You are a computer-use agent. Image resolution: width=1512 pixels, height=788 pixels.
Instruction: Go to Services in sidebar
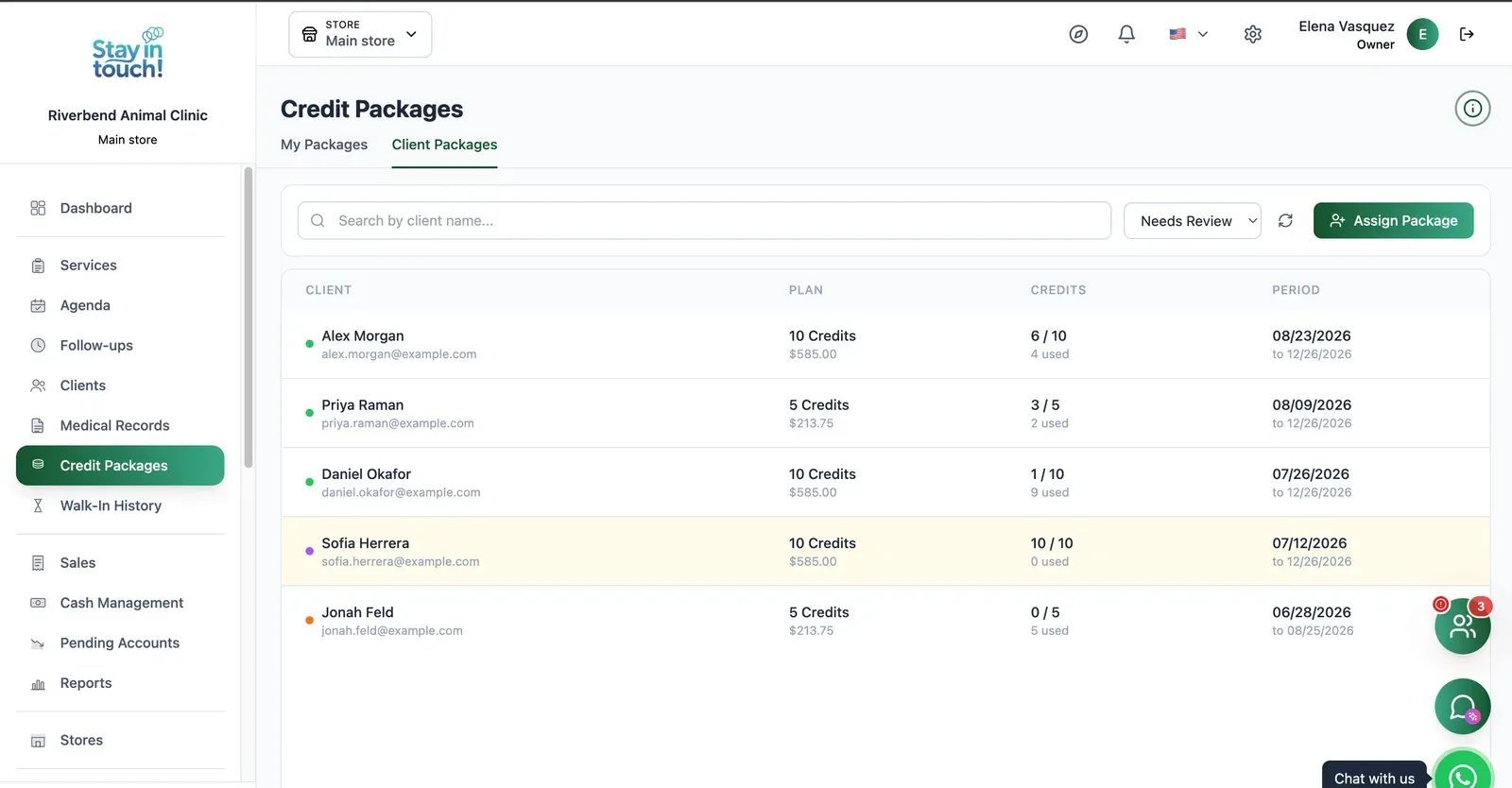point(121,266)
